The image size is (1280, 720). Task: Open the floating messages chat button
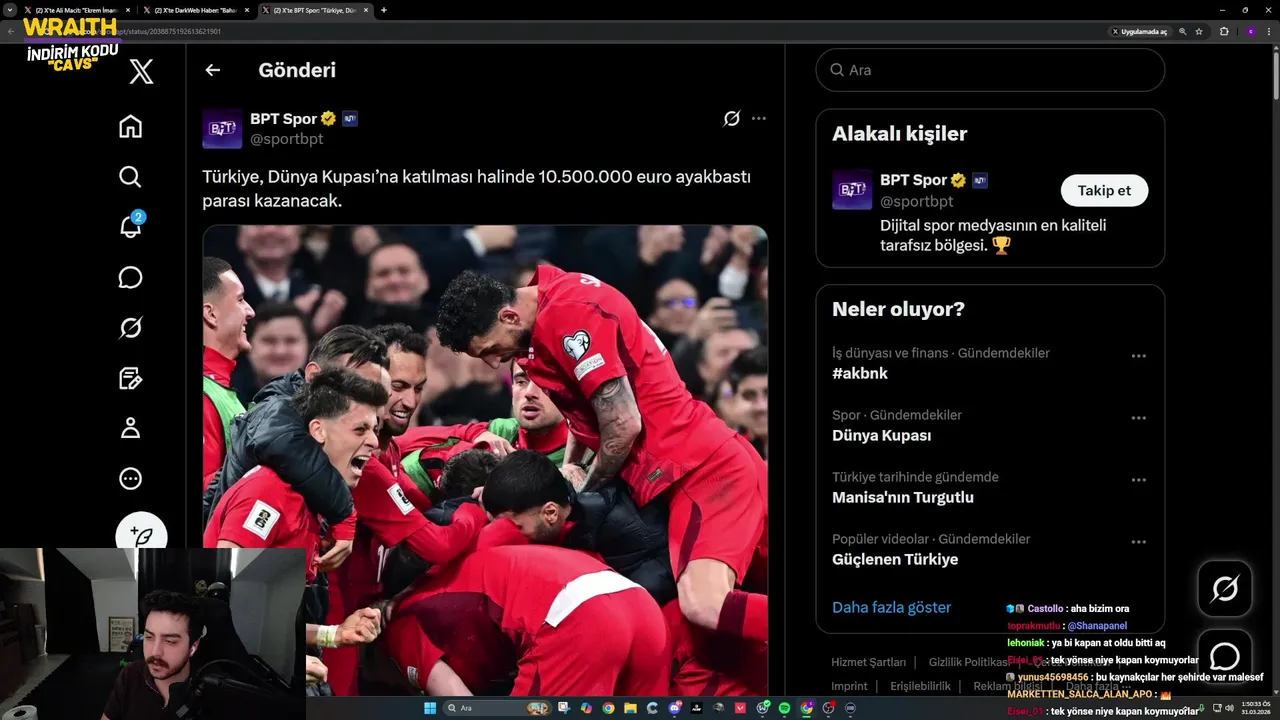point(1224,656)
